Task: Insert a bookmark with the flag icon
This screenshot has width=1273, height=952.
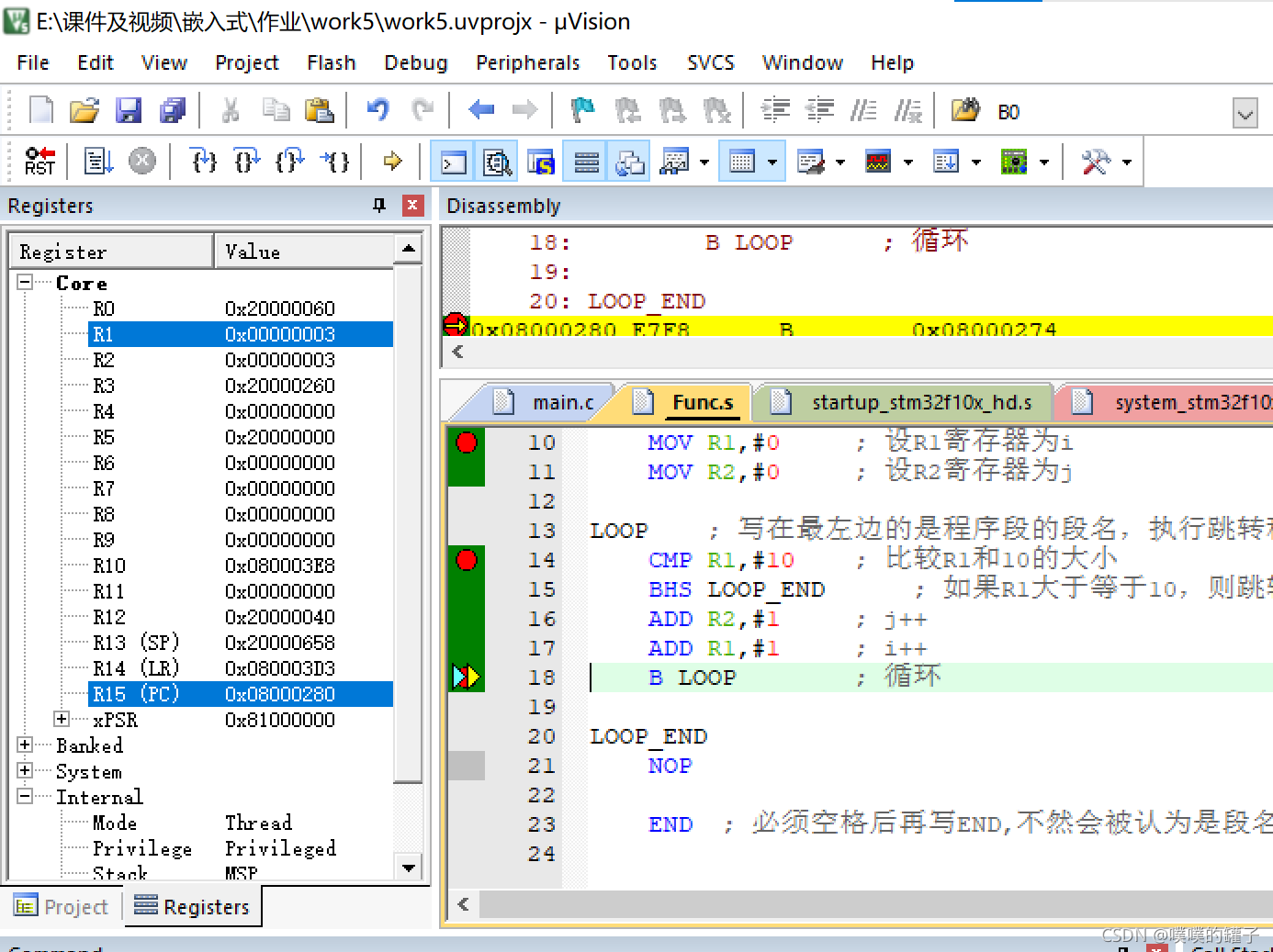Action: [x=583, y=111]
